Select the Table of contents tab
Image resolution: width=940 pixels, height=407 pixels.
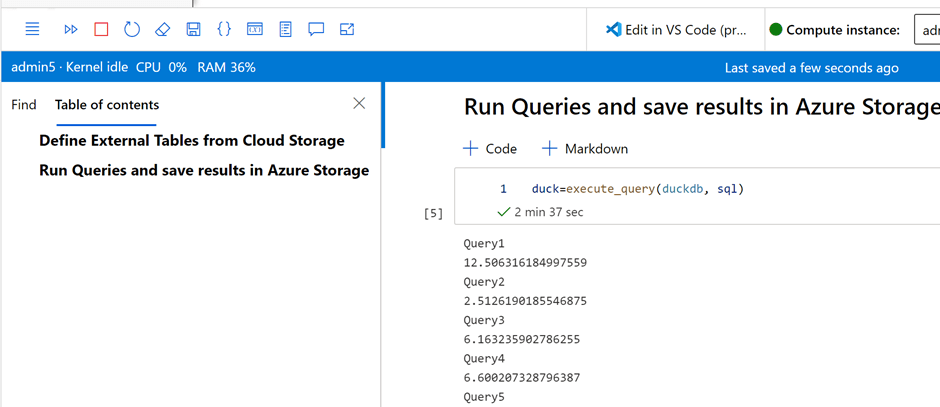tap(107, 105)
